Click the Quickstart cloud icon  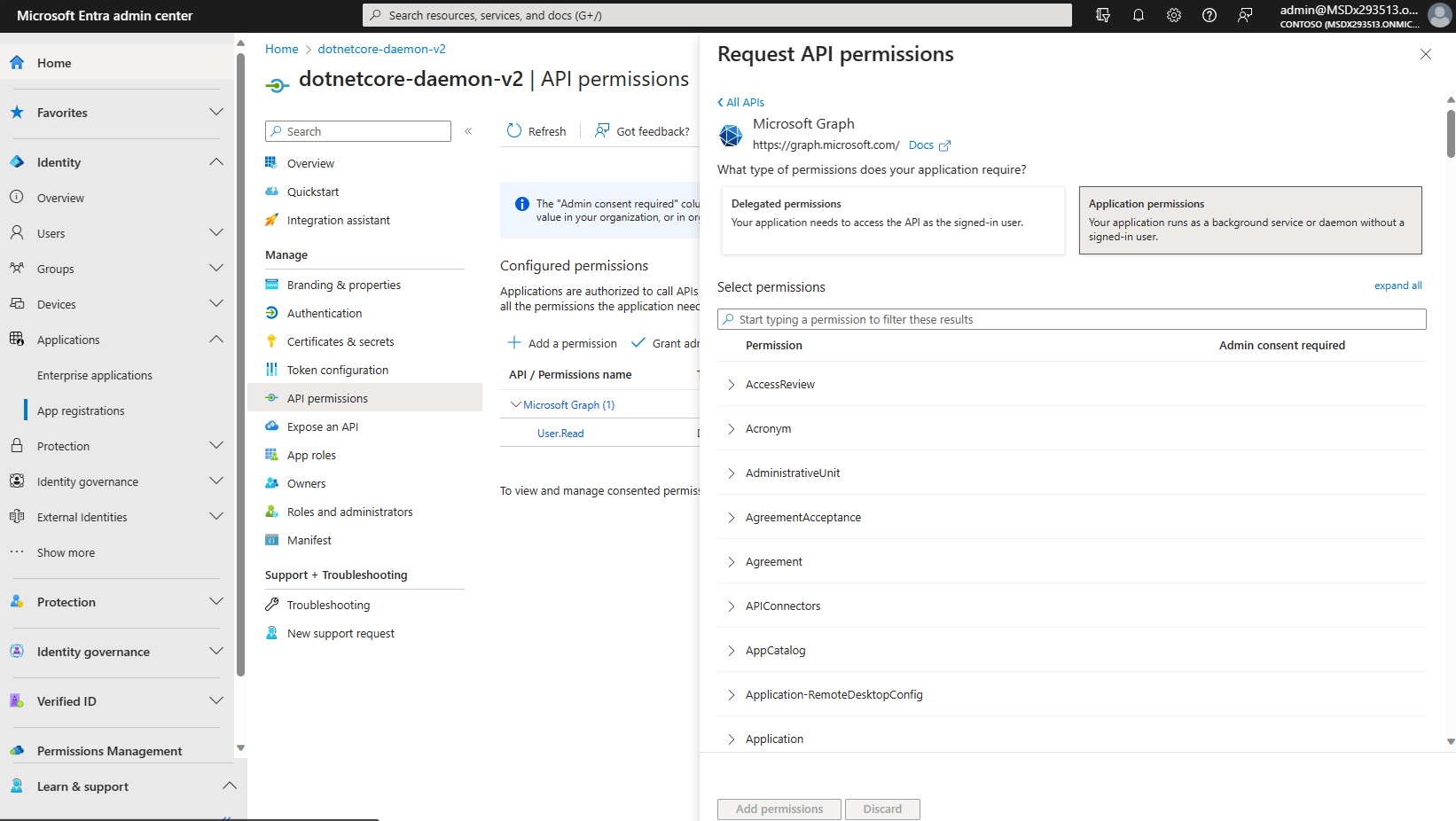click(x=271, y=192)
